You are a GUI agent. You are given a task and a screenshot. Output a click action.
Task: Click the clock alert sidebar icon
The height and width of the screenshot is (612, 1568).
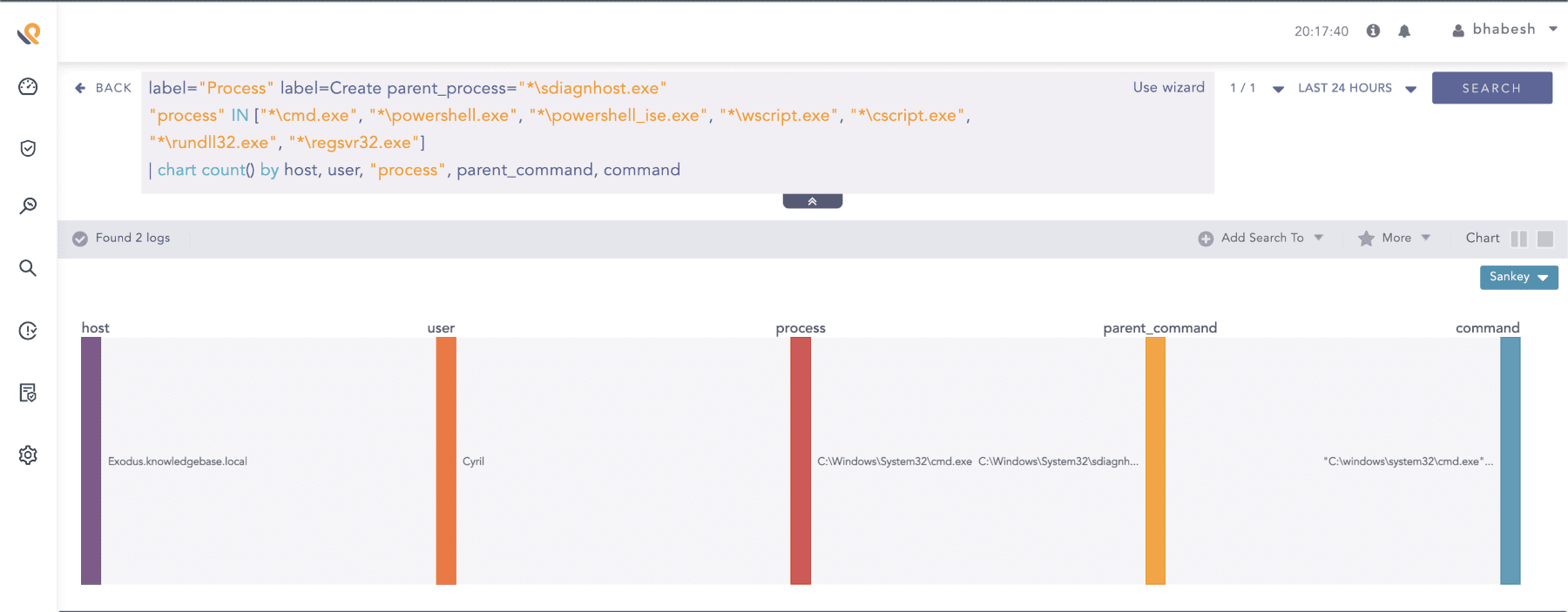(x=28, y=331)
